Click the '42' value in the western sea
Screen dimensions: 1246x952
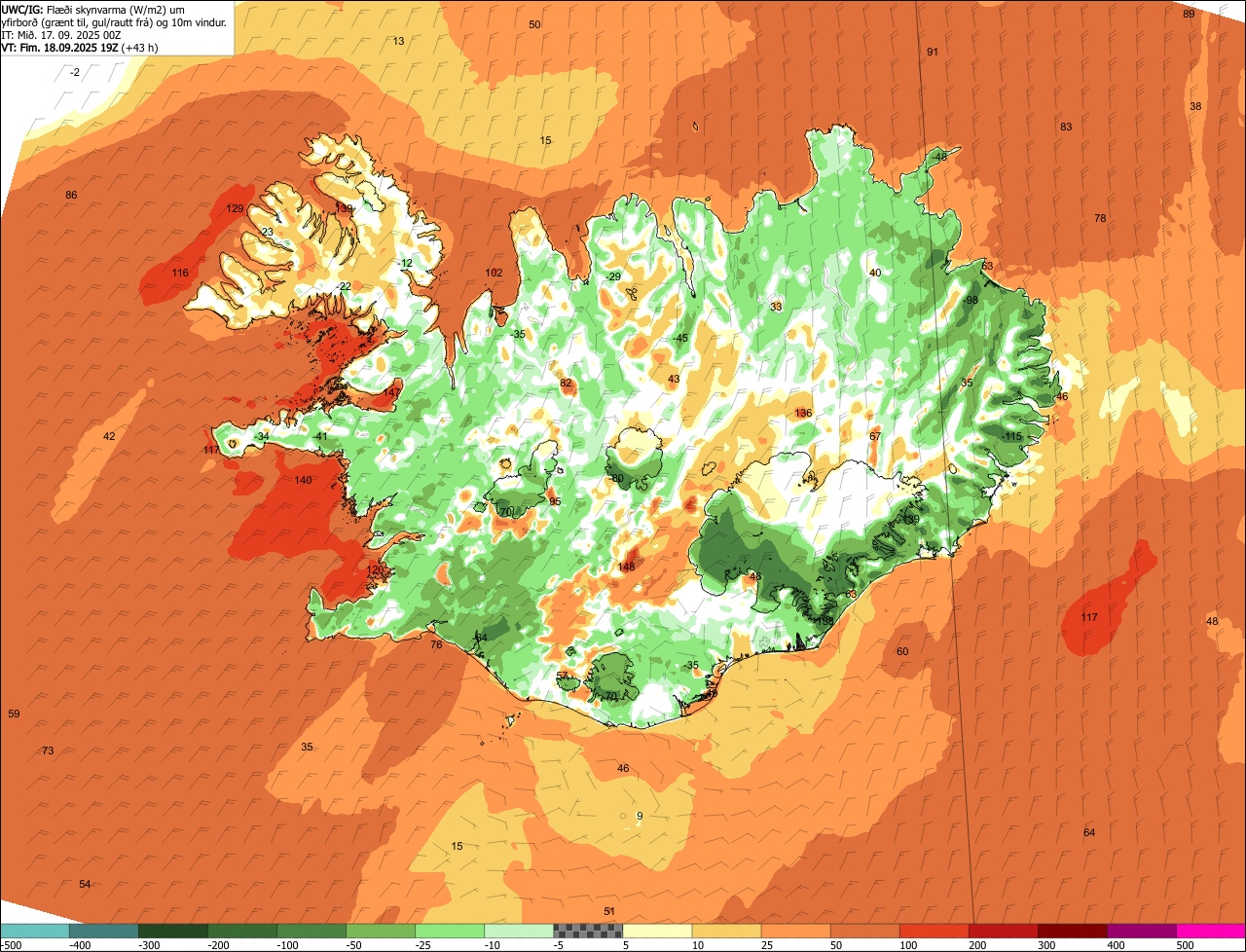109,436
